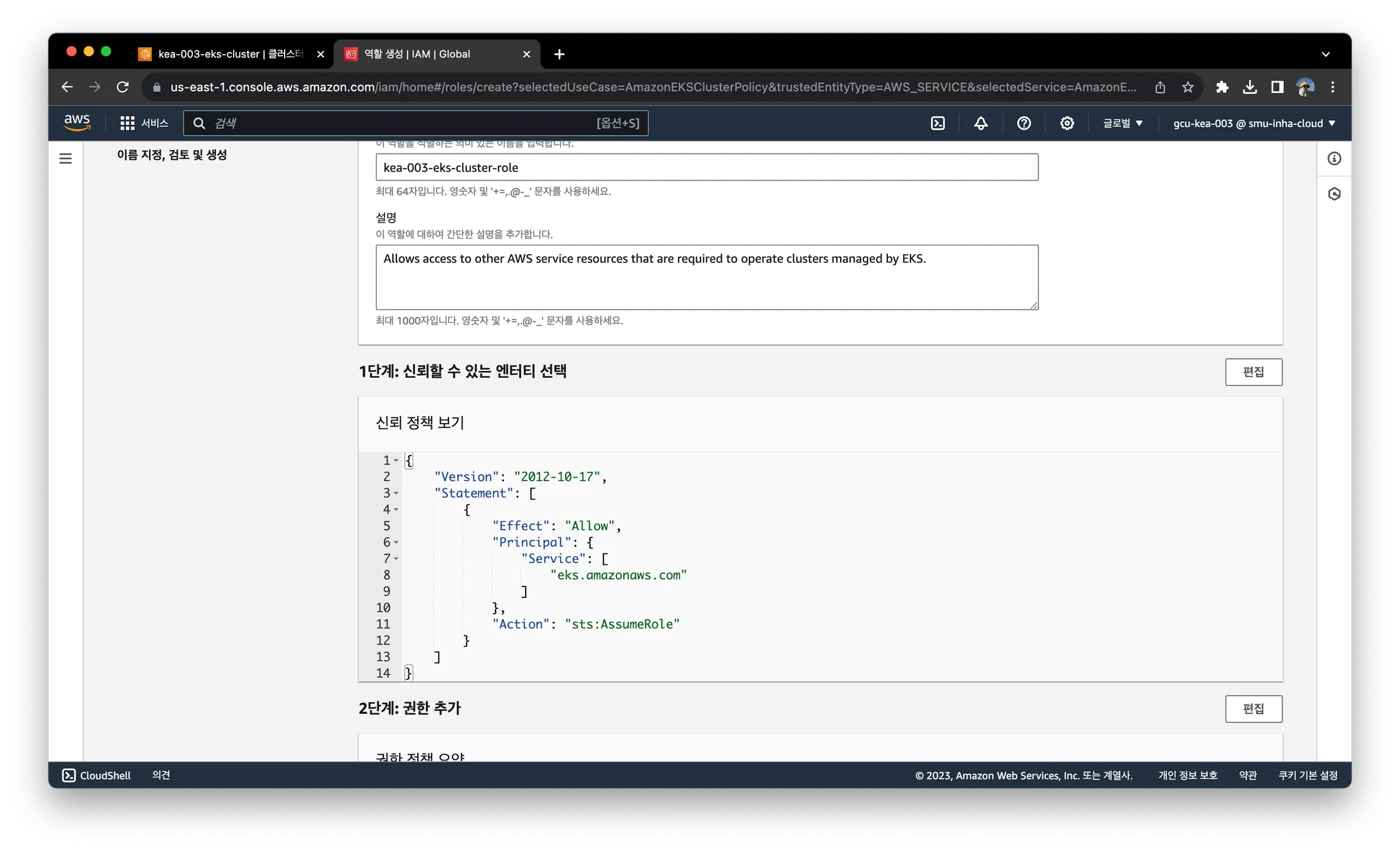Open the AWS settings gear icon
This screenshot has width=1400, height=852.
(x=1066, y=123)
